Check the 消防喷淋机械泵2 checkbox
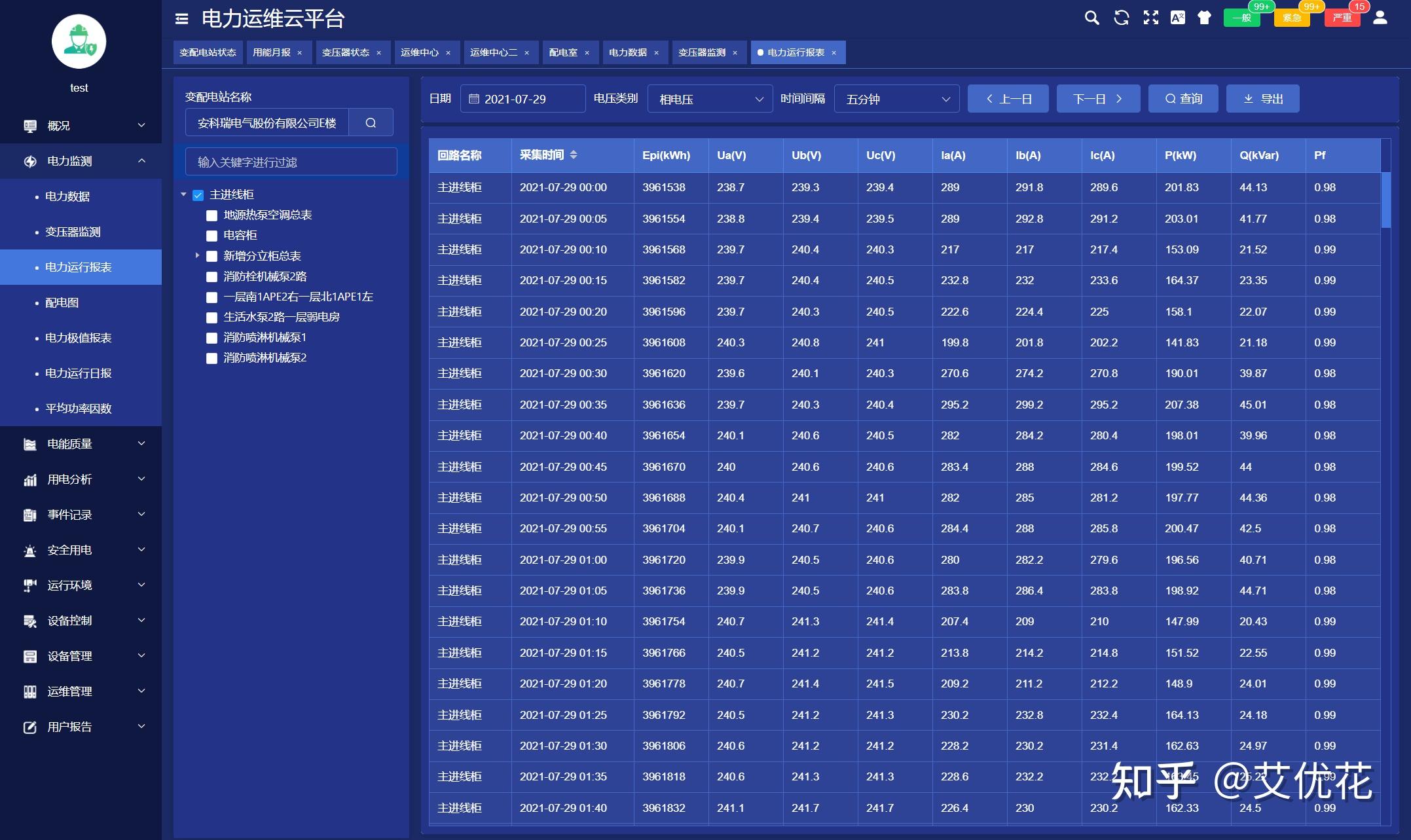This screenshot has height=840, width=1411. coord(211,358)
